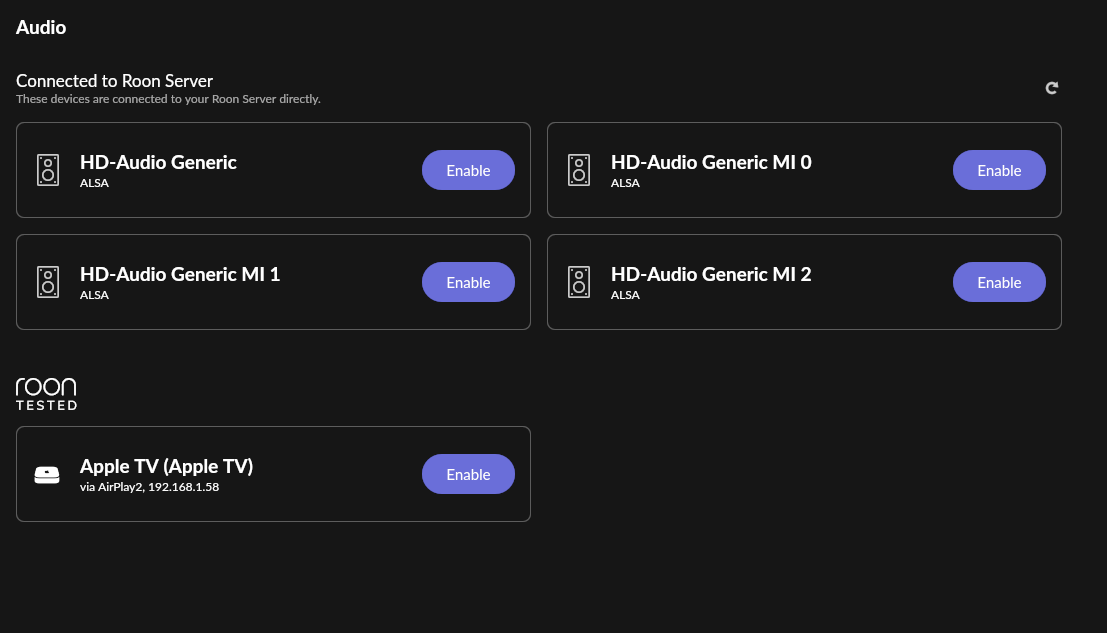Enable HD-Audio Generic MI 2

coord(999,282)
